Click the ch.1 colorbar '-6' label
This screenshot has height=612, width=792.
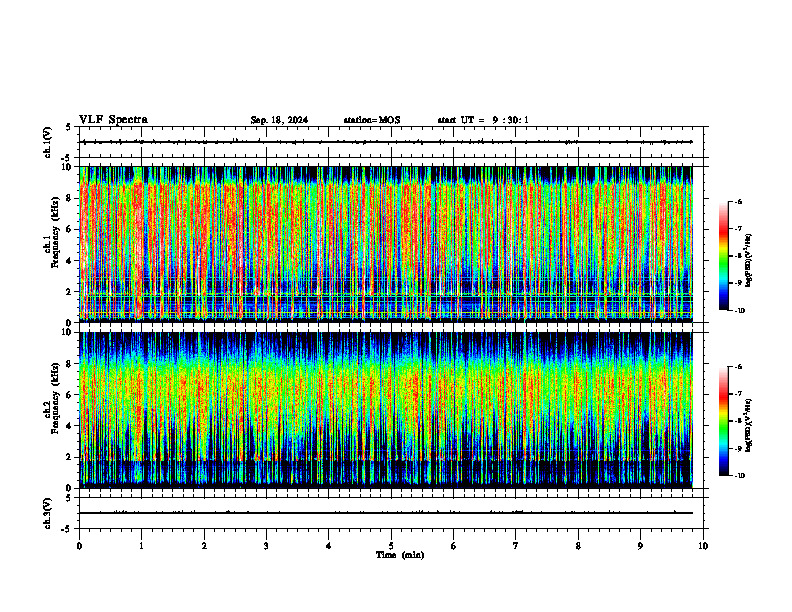(738, 201)
